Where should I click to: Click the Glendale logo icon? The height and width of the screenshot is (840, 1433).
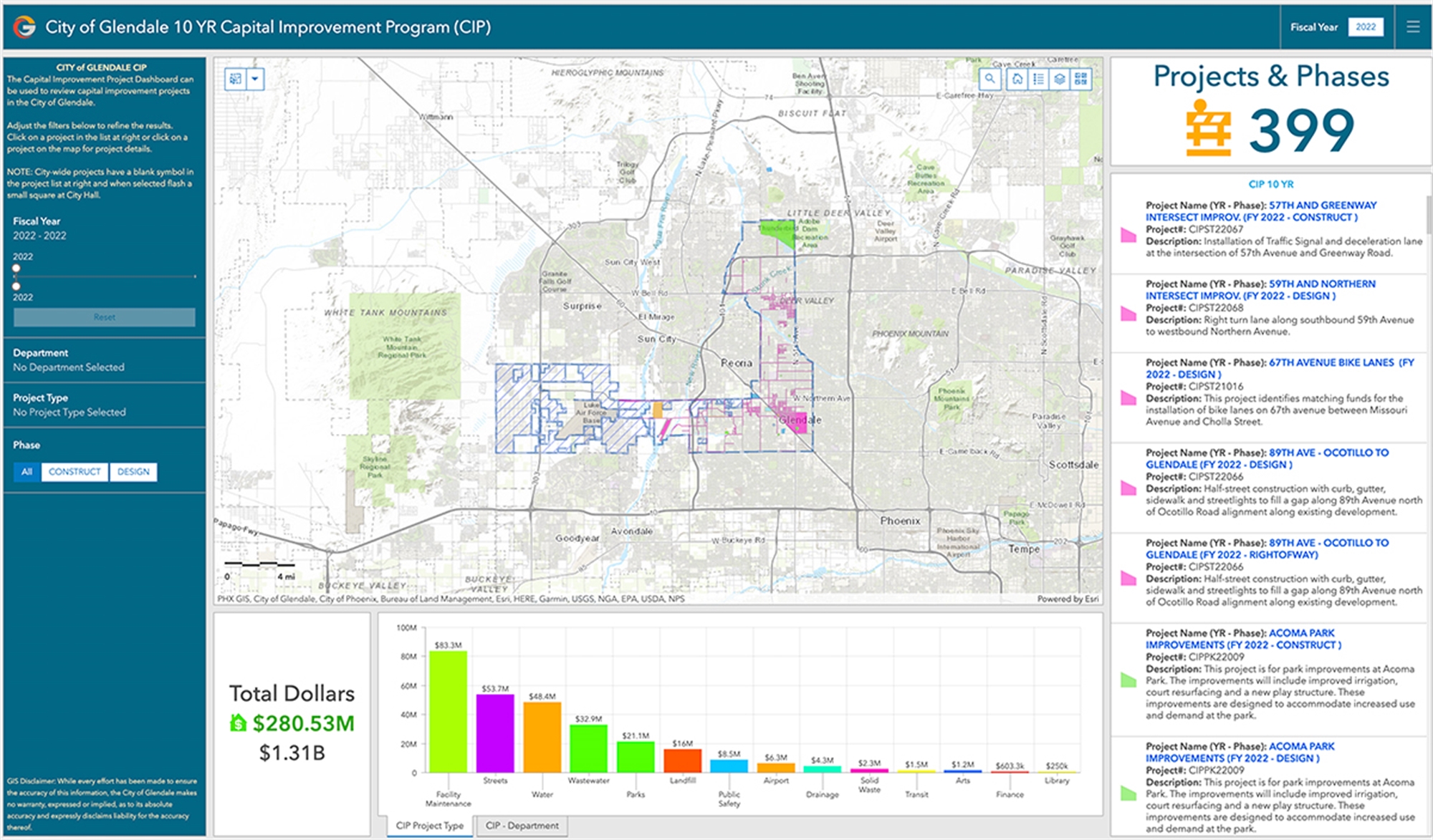point(24,27)
